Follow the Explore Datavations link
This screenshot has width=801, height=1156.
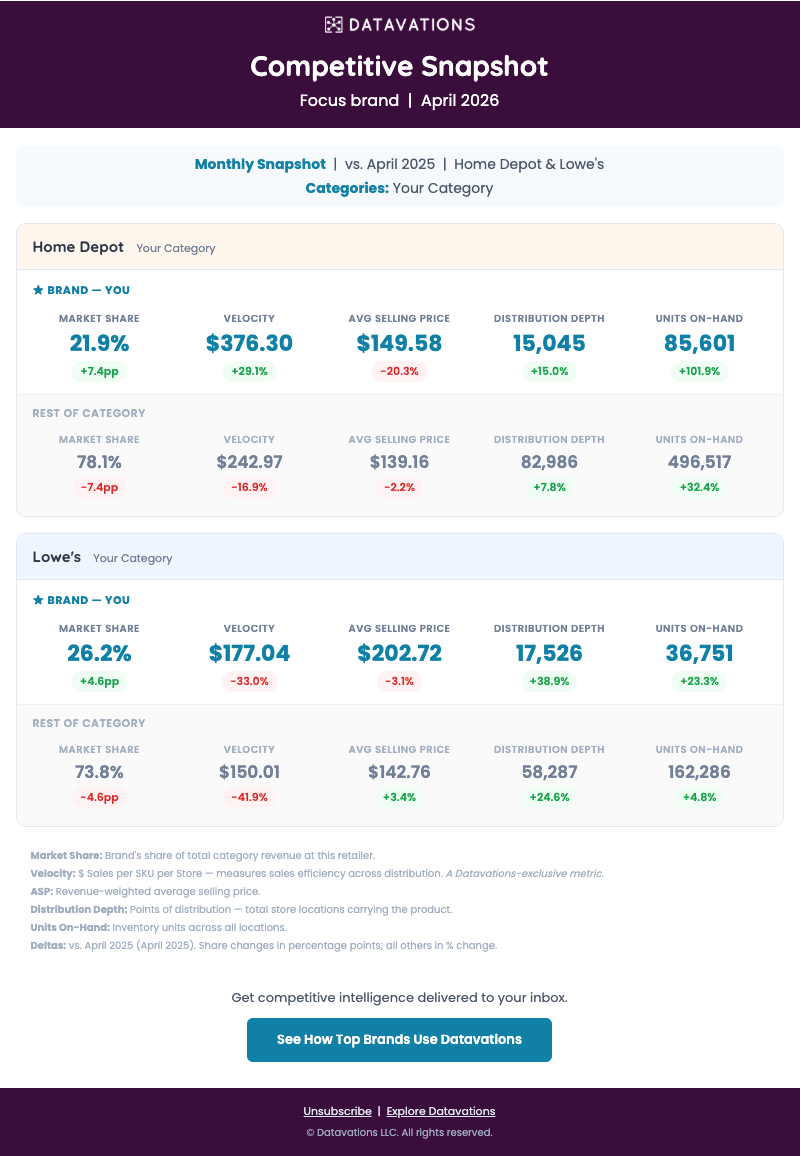[440, 1111]
